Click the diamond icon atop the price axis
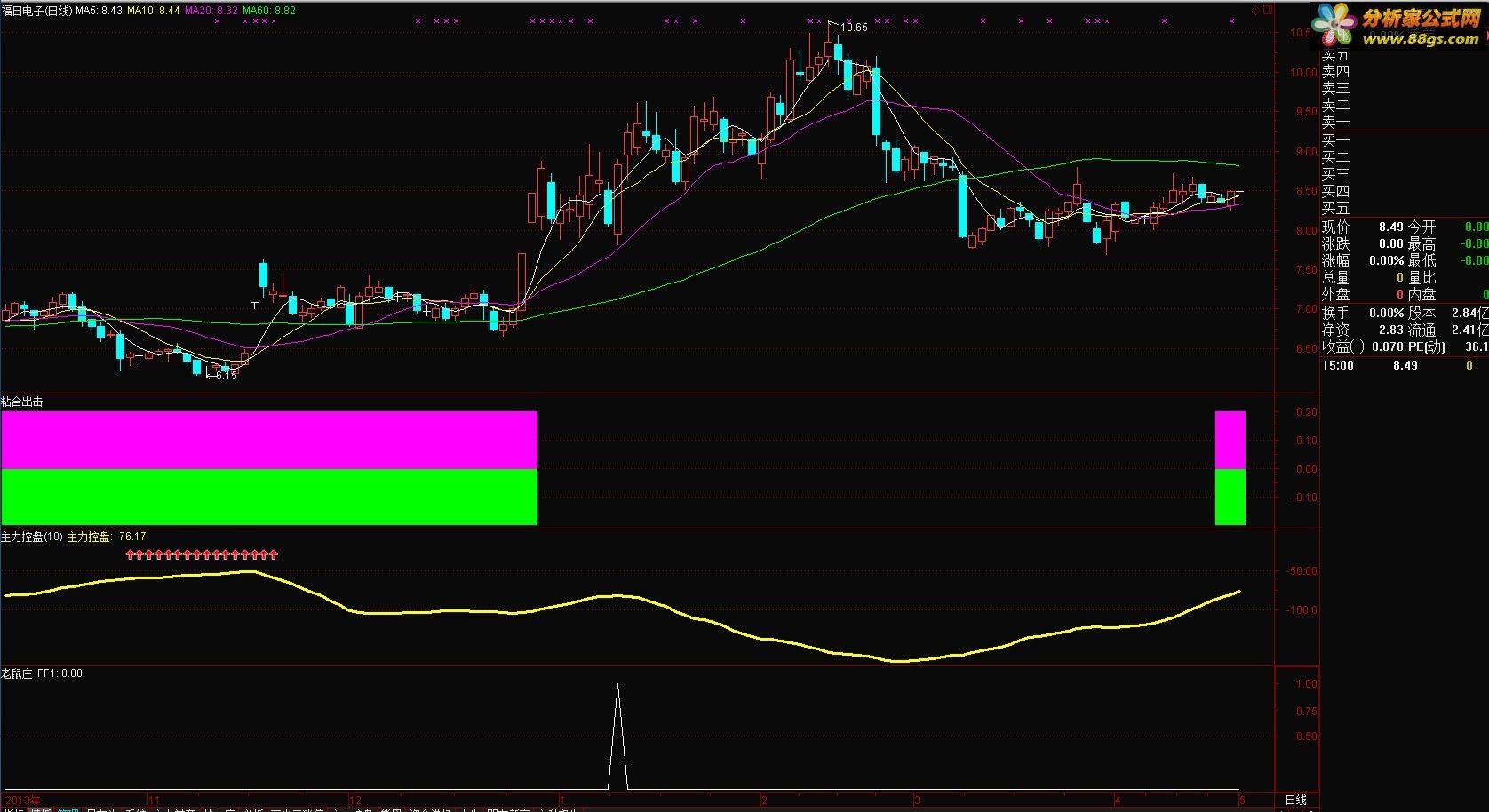Image resolution: width=1489 pixels, height=812 pixels. pos(1255,10)
